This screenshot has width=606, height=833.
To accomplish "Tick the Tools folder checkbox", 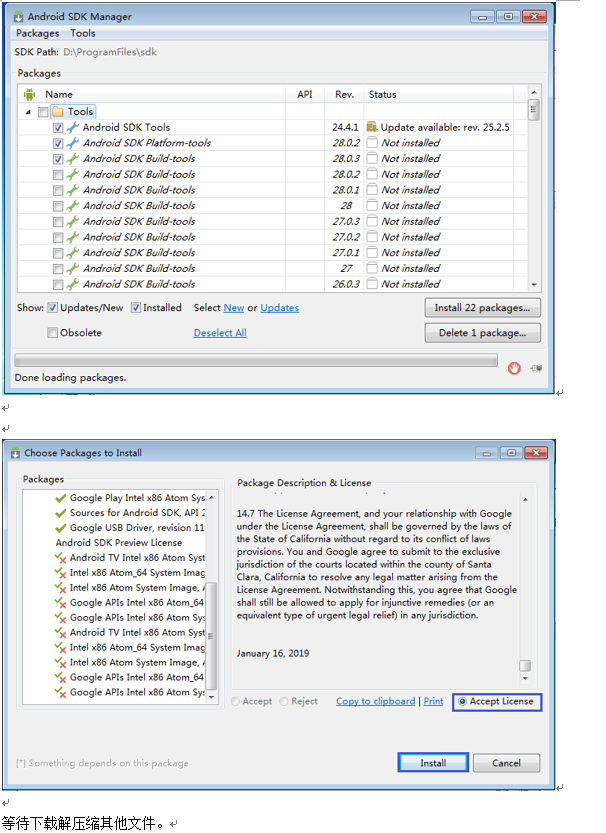I will pos(43,112).
